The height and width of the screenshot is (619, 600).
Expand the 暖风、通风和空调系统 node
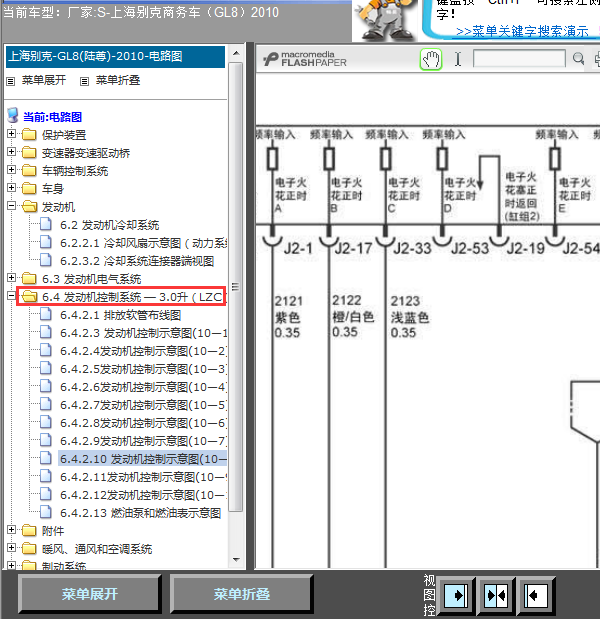tap(11, 548)
